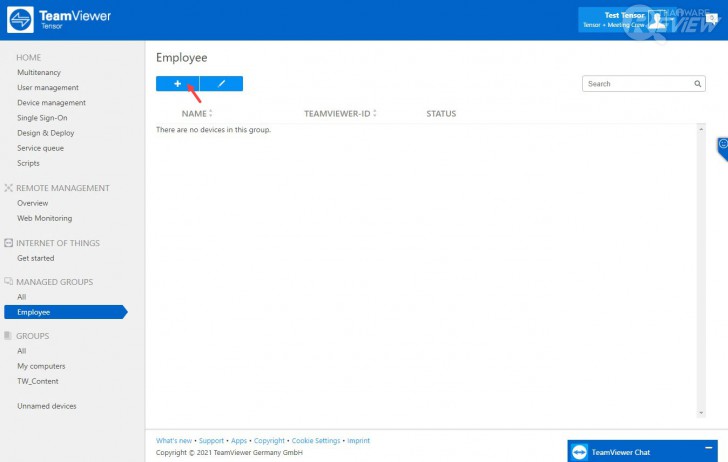The height and width of the screenshot is (462, 728).
Task: Click the Managed Groups section icon
Action: (x=8, y=281)
